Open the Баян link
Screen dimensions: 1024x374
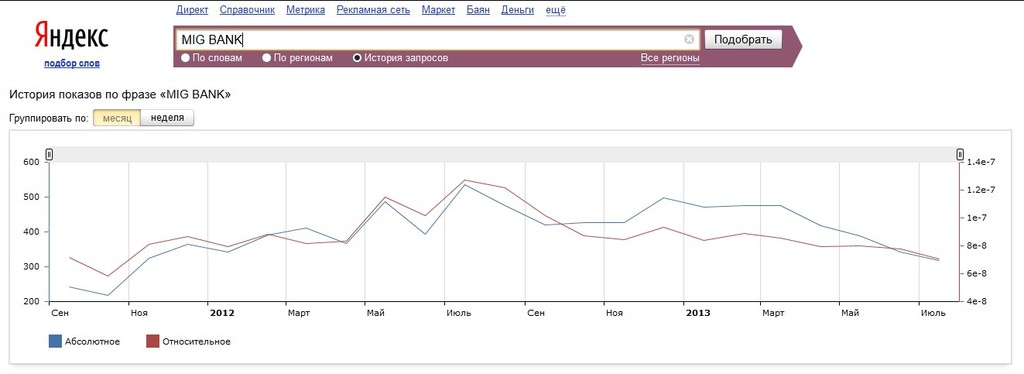pyautogui.click(x=478, y=10)
